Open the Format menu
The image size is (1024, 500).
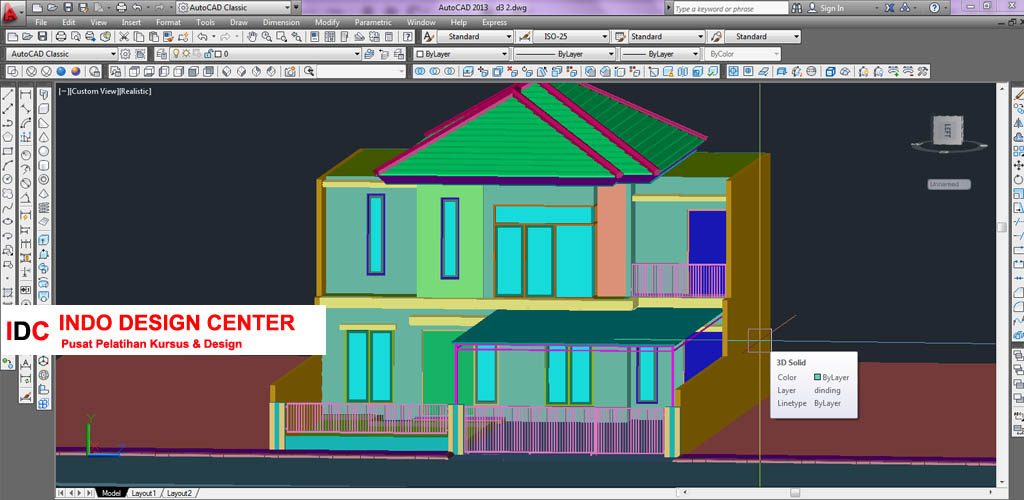pos(168,22)
